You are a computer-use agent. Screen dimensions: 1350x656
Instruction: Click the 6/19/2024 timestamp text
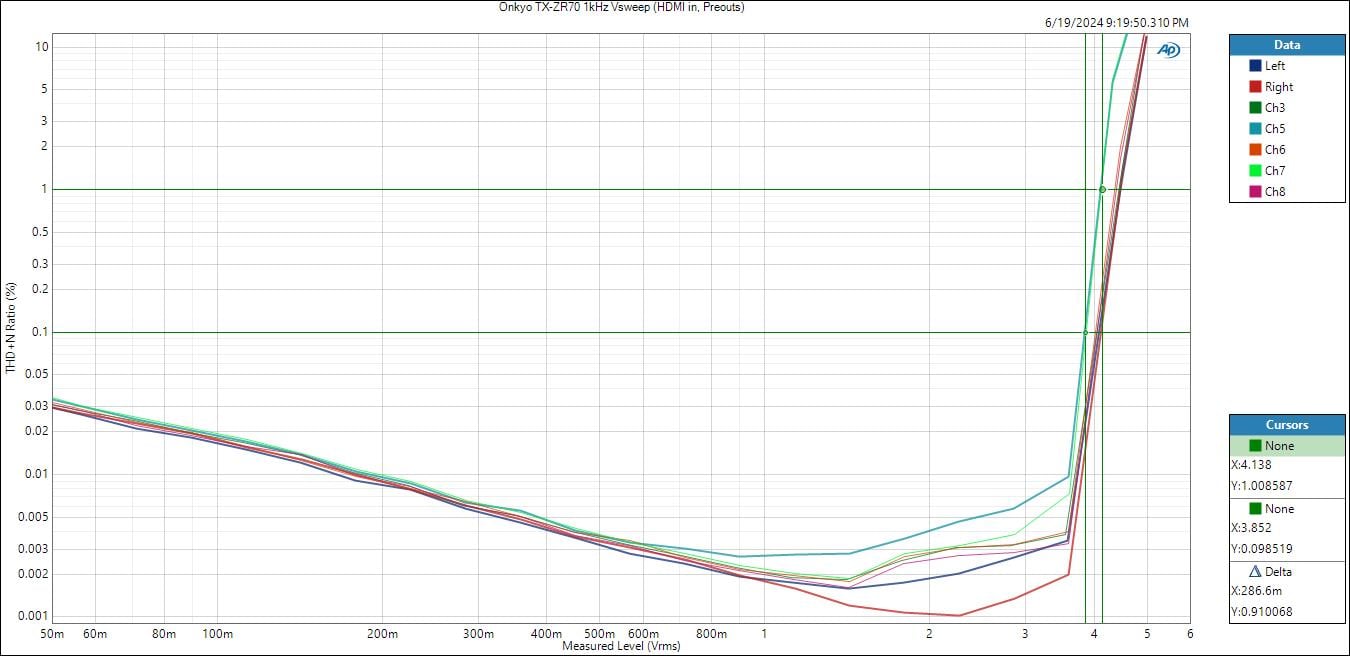coord(1116,23)
